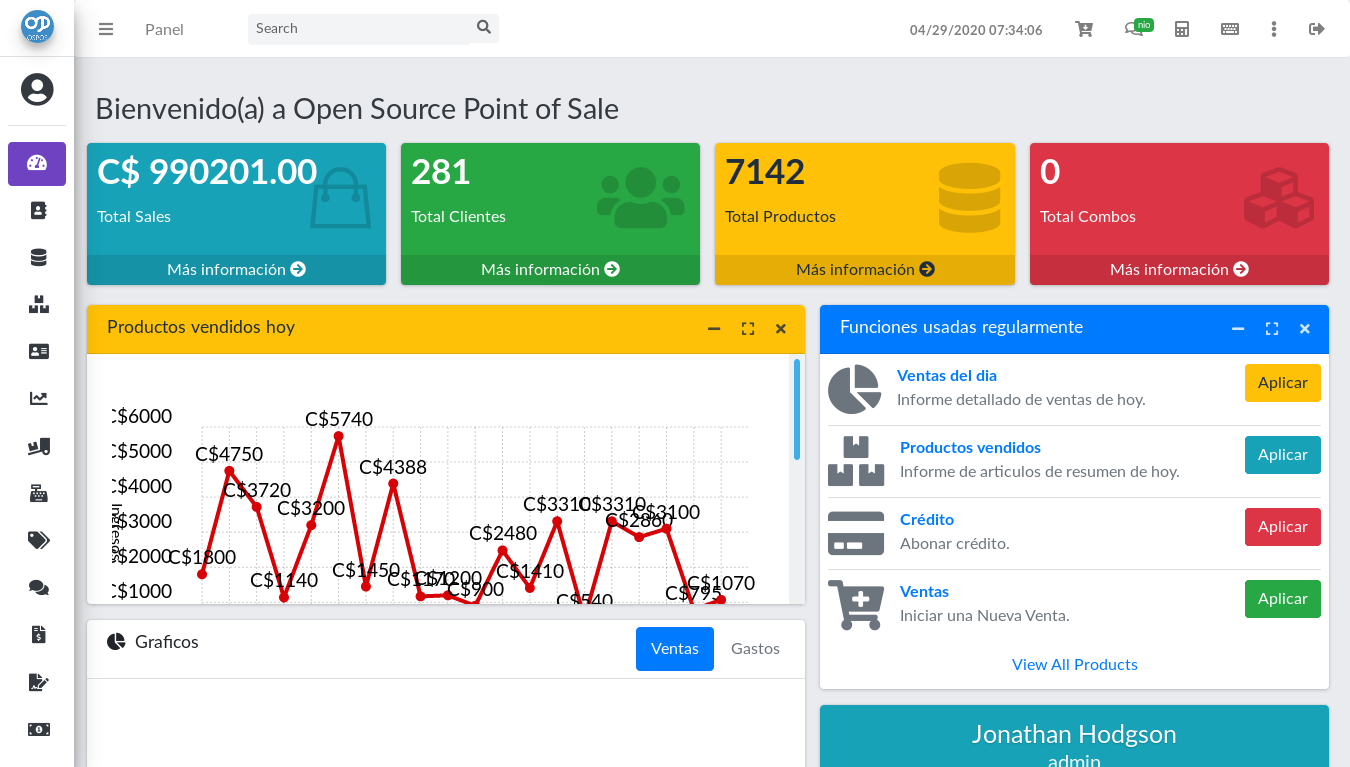Click the messages icon showing 'nio' badge
Image resolution: width=1350 pixels, height=767 pixels.
point(1135,29)
